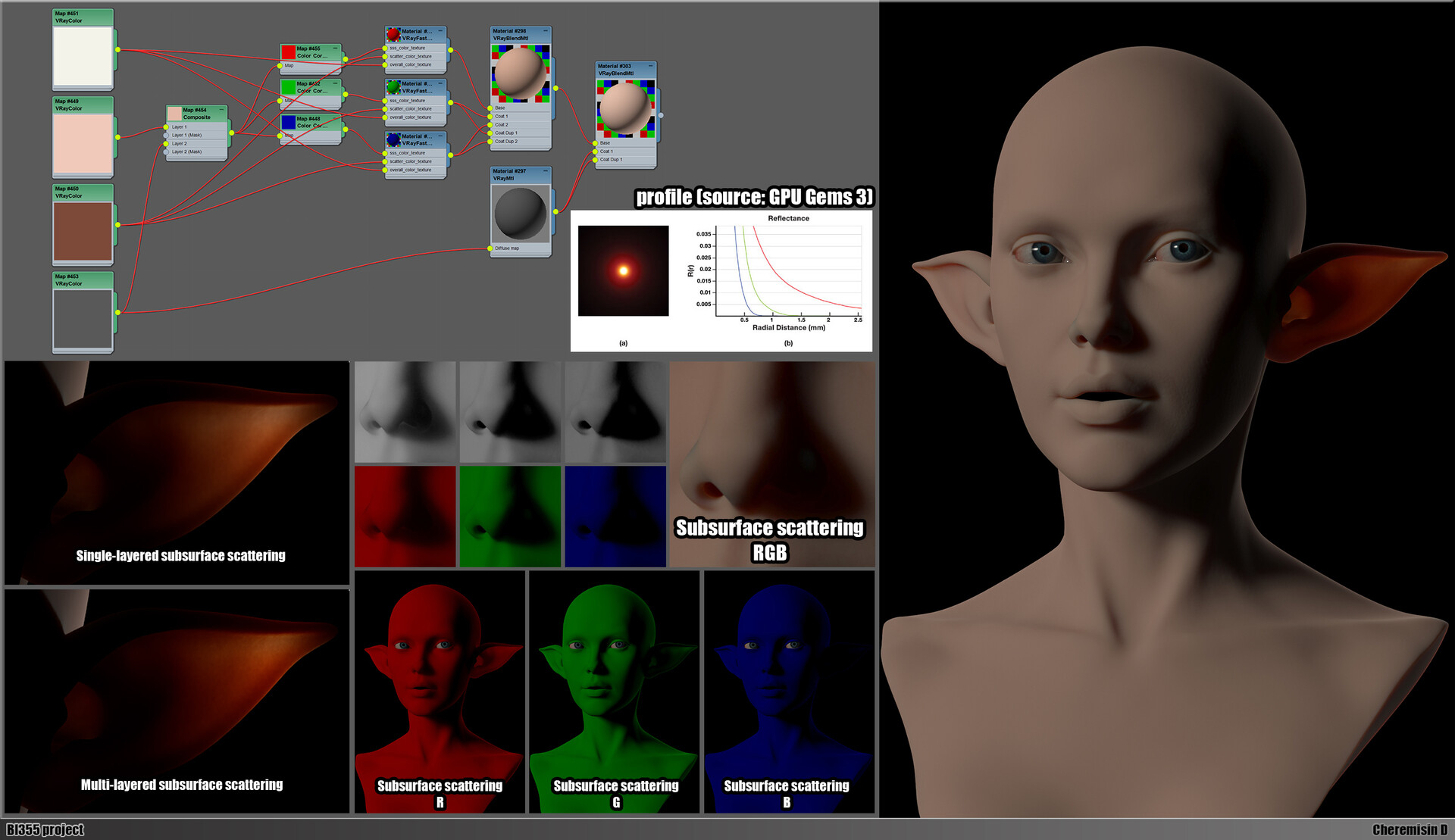Collapse the Map #454 Composite node

click(x=221, y=110)
